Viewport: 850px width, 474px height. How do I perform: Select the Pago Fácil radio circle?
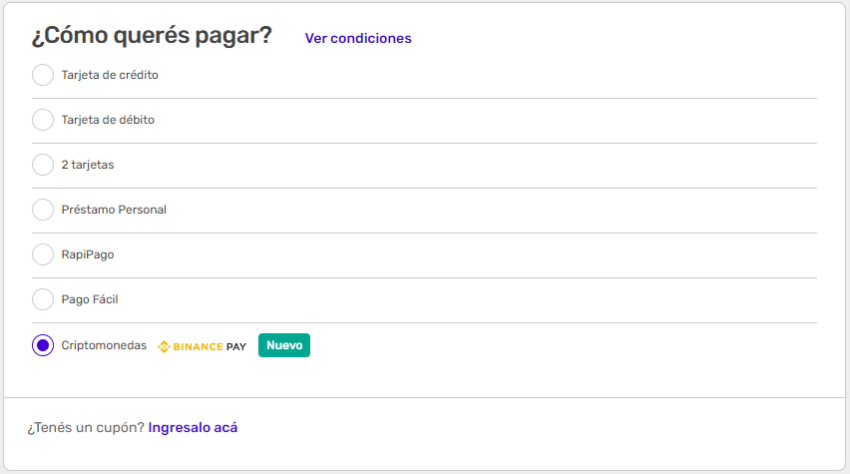pyautogui.click(x=43, y=299)
